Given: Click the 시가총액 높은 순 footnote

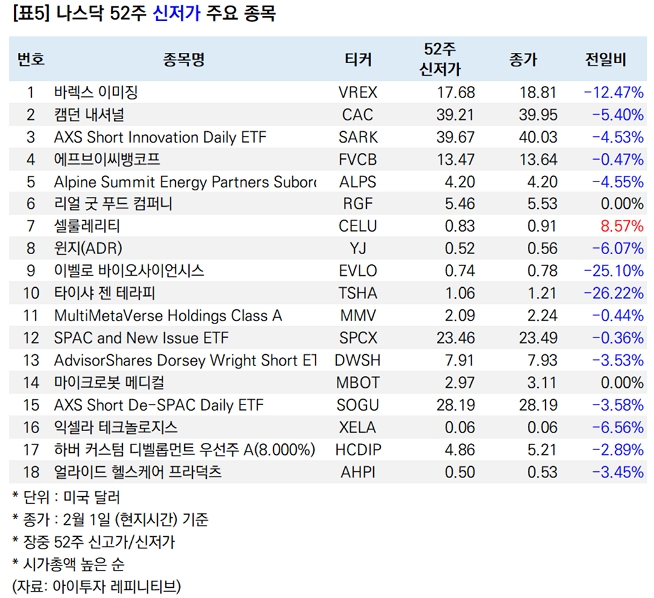Looking at the screenshot, I should (x=68, y=564).
